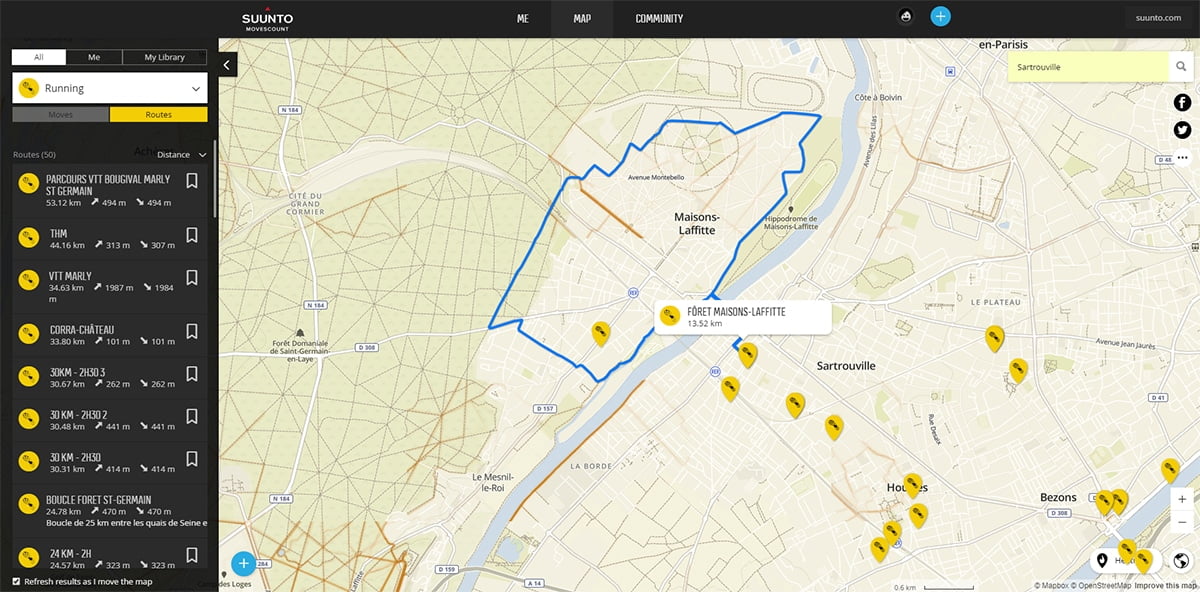
Task: Open the COMMUNITY menu item
Action: (x=659, y=19)
